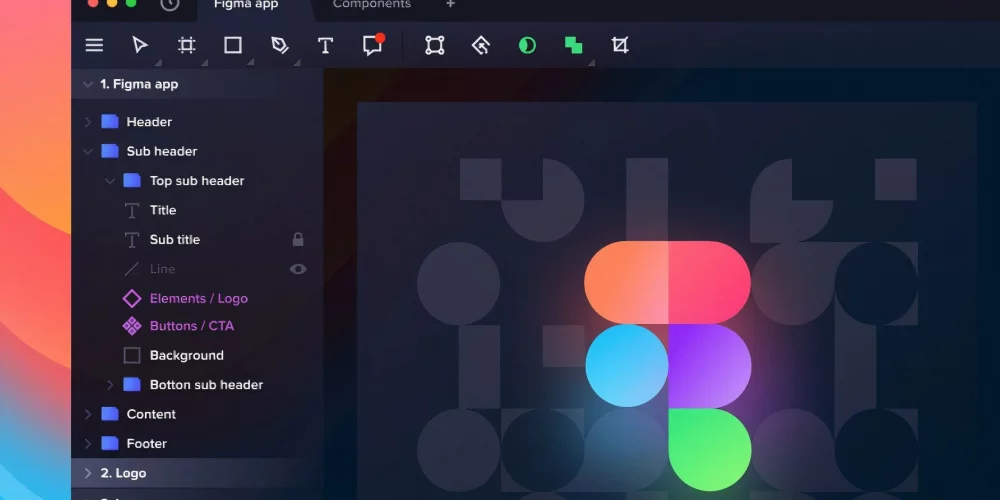Select the Rectangle shape tool
The image size is (1000, 500).
click(233, 45)
